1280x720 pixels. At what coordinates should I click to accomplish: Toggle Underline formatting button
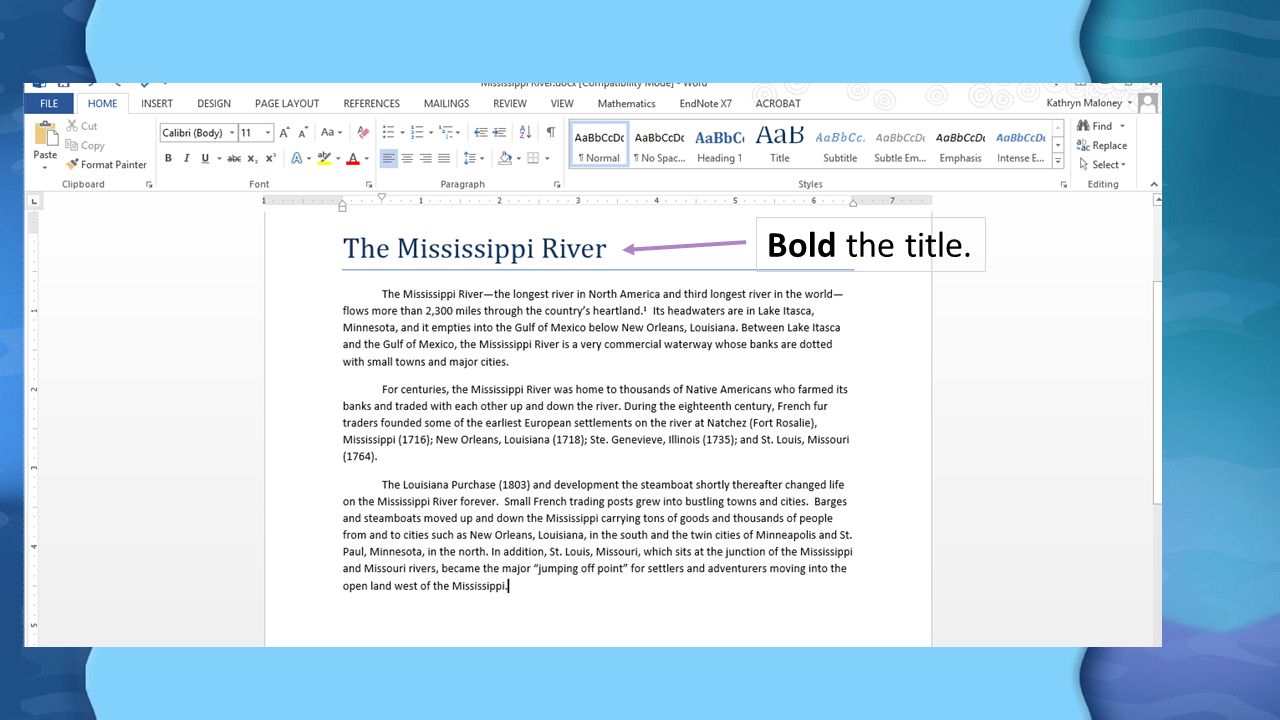point(205,158)
